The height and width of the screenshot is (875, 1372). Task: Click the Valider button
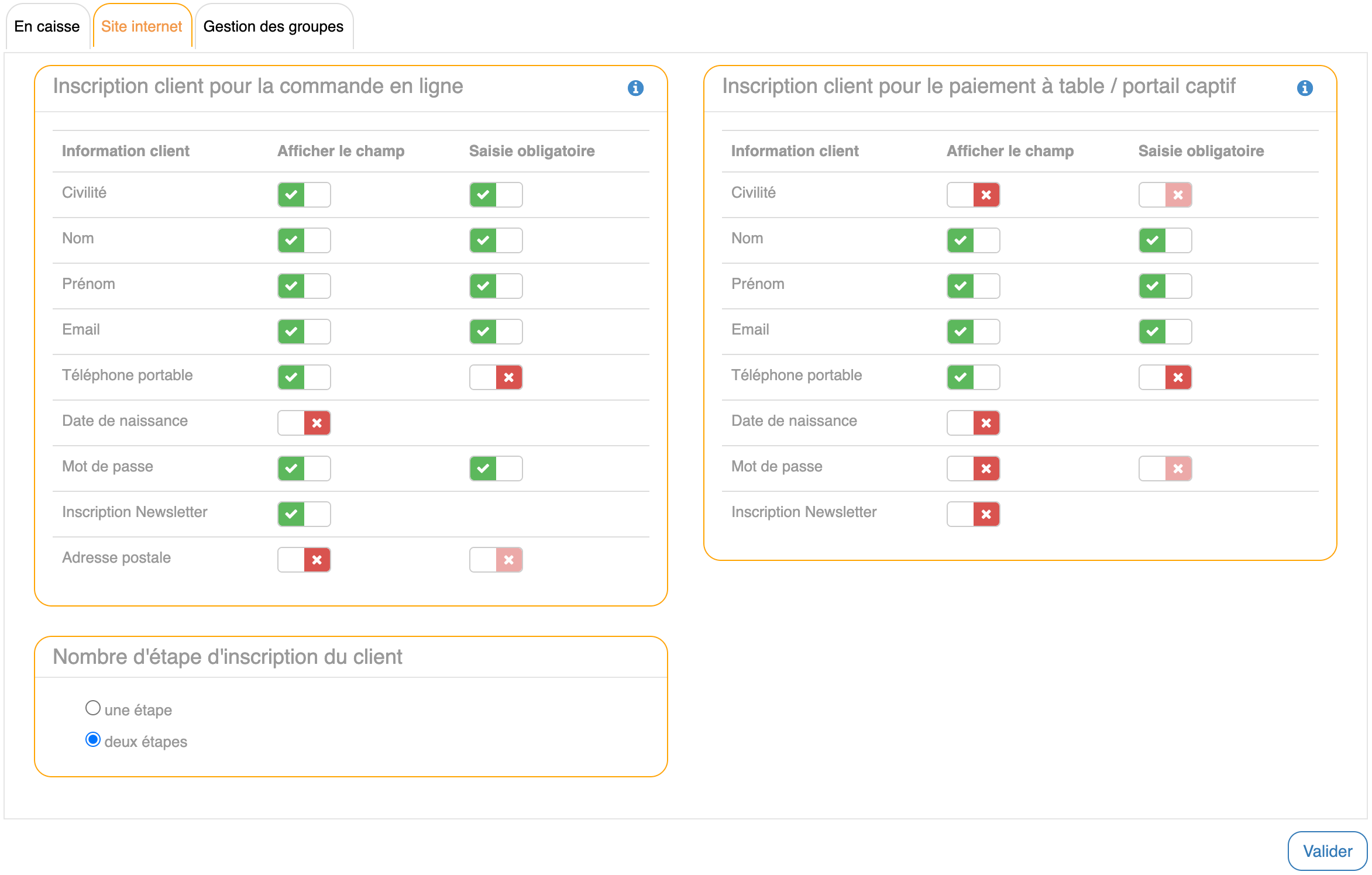click(x=1327, y=851)
